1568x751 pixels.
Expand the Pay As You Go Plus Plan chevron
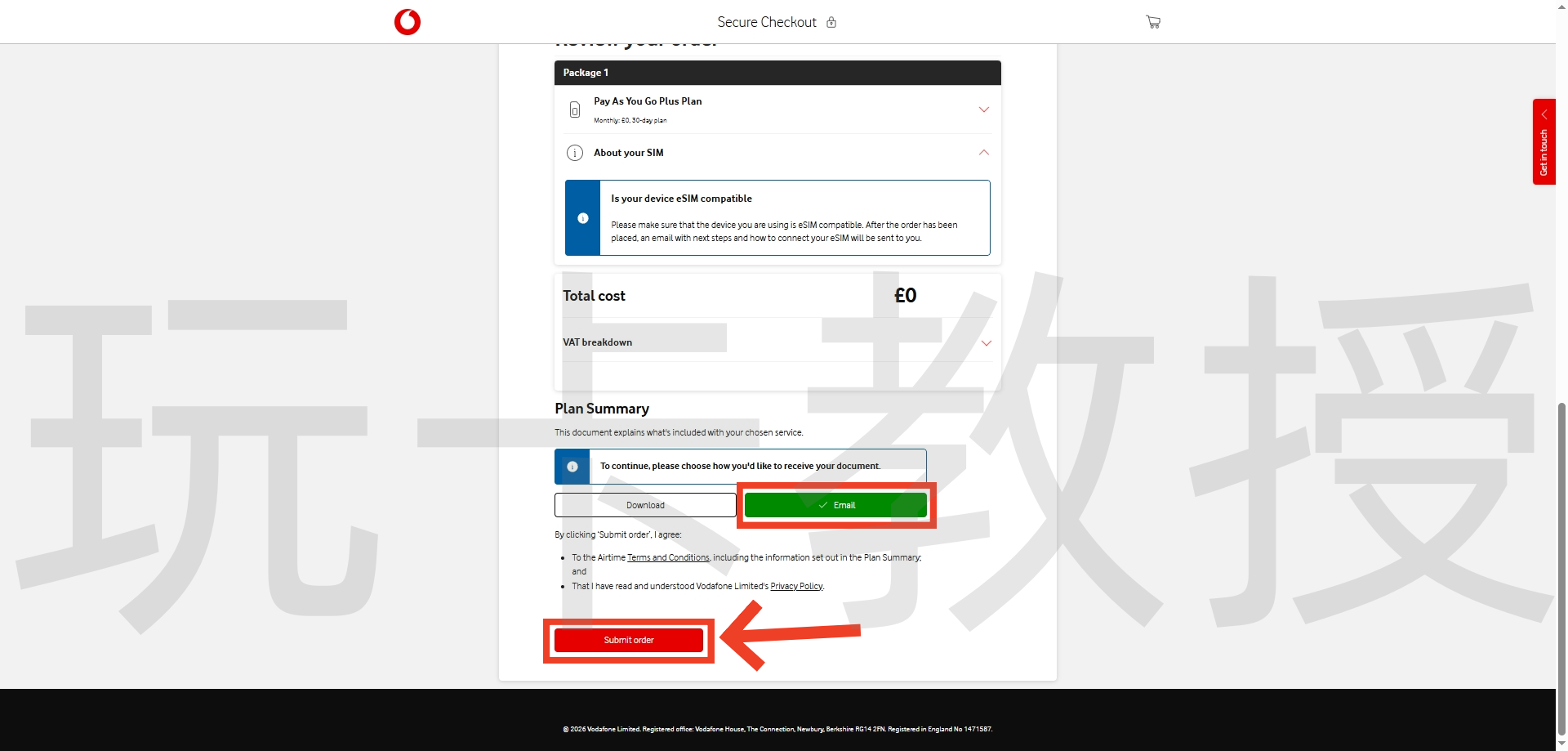(x=984, y=110)
